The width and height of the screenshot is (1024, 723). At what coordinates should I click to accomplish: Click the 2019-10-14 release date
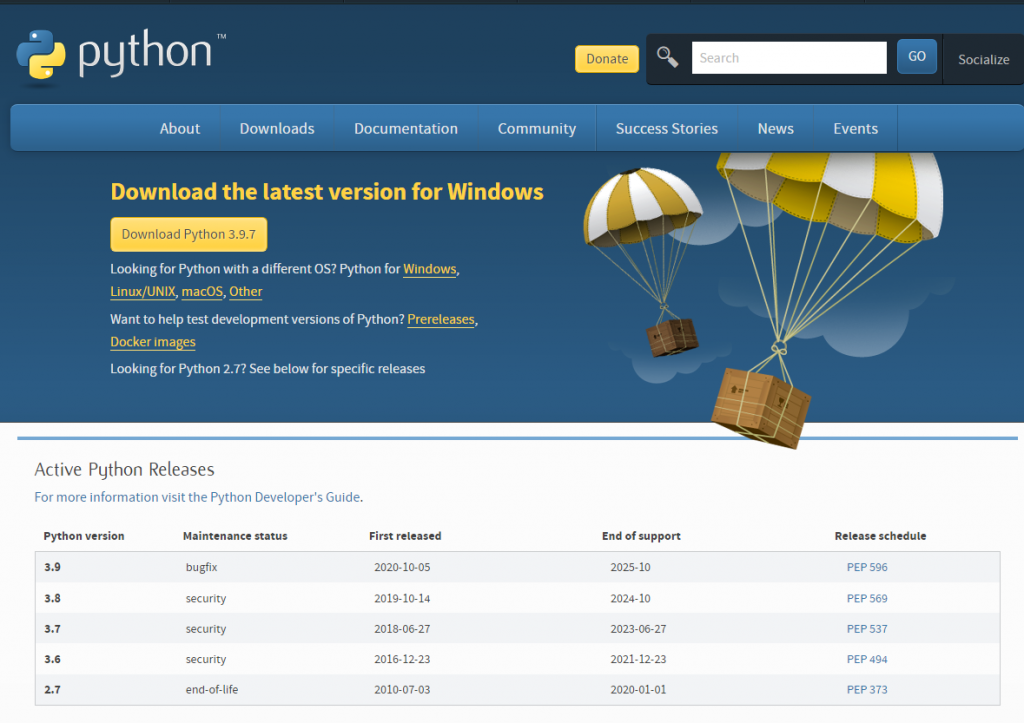[x=402, y=598]
